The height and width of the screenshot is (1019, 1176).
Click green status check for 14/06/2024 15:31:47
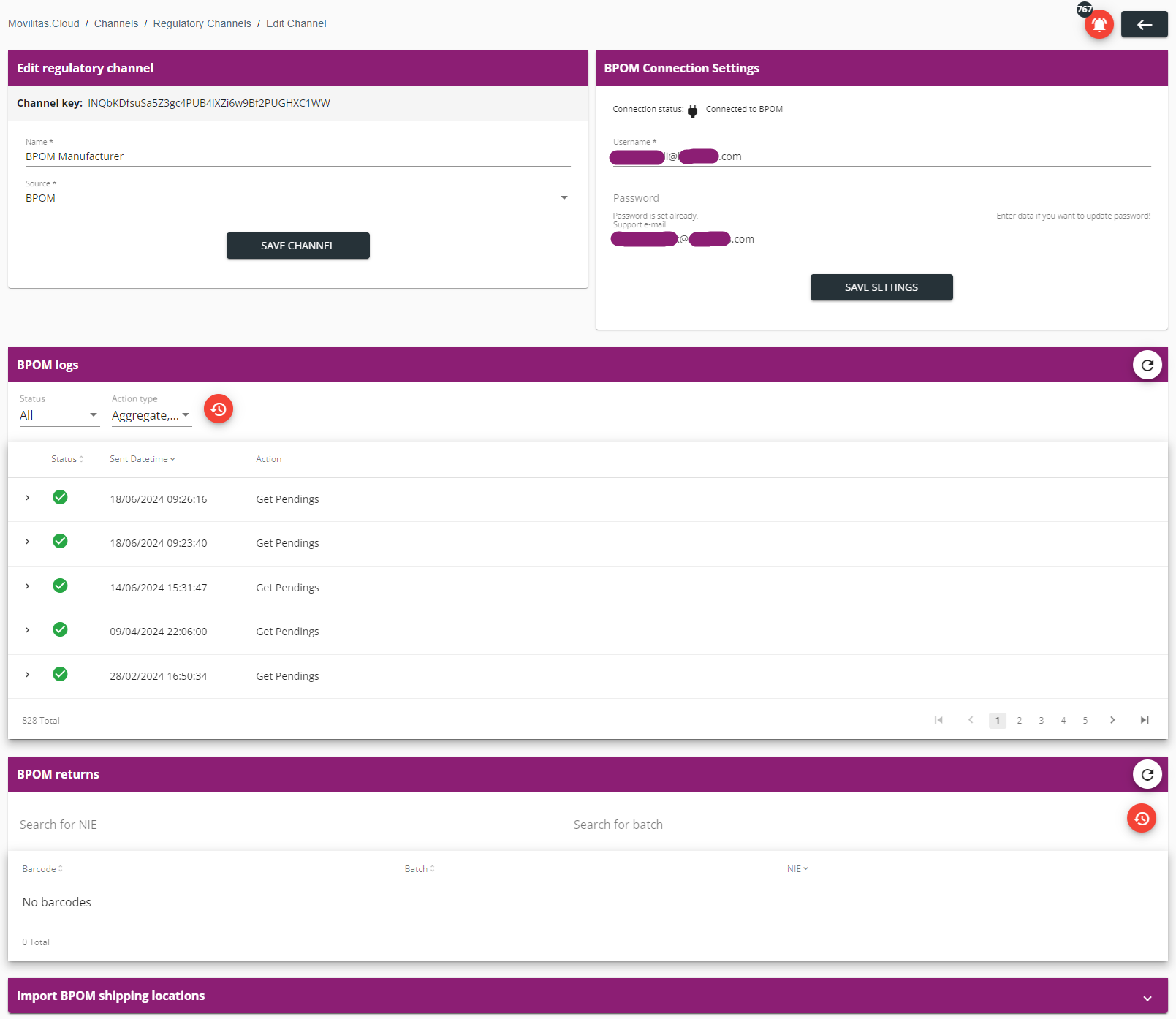pos(60,586)
